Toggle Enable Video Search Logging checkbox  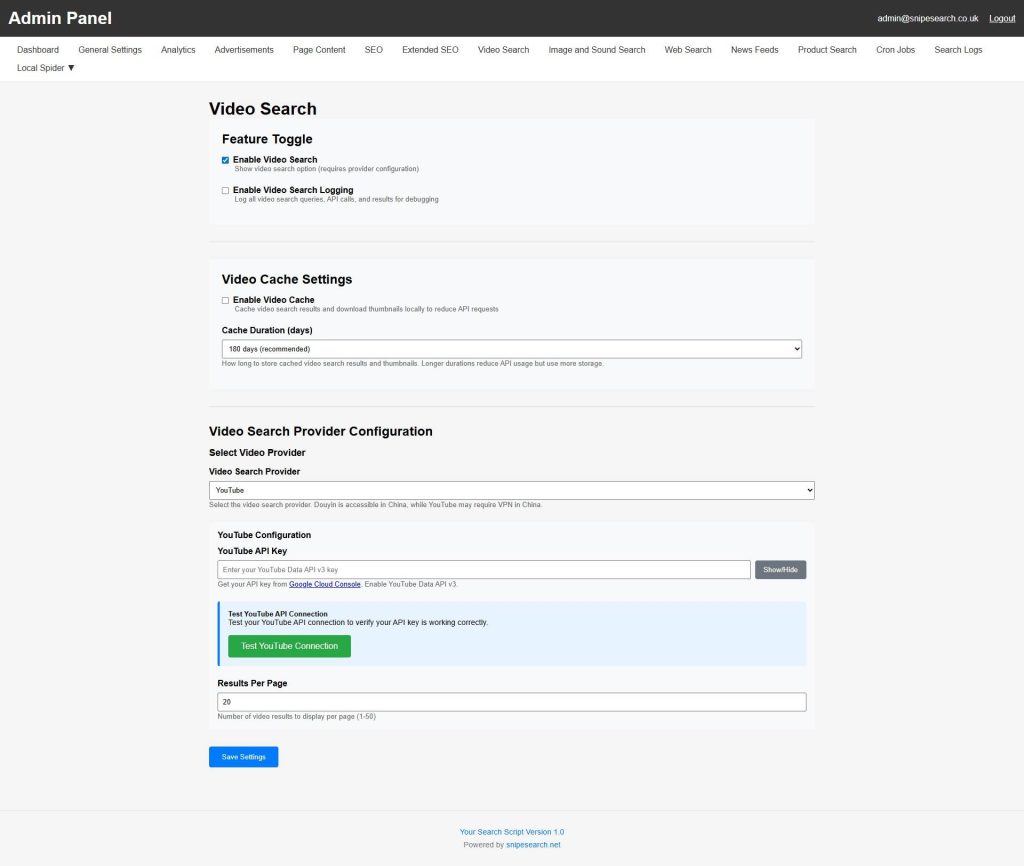pos(226,190)
